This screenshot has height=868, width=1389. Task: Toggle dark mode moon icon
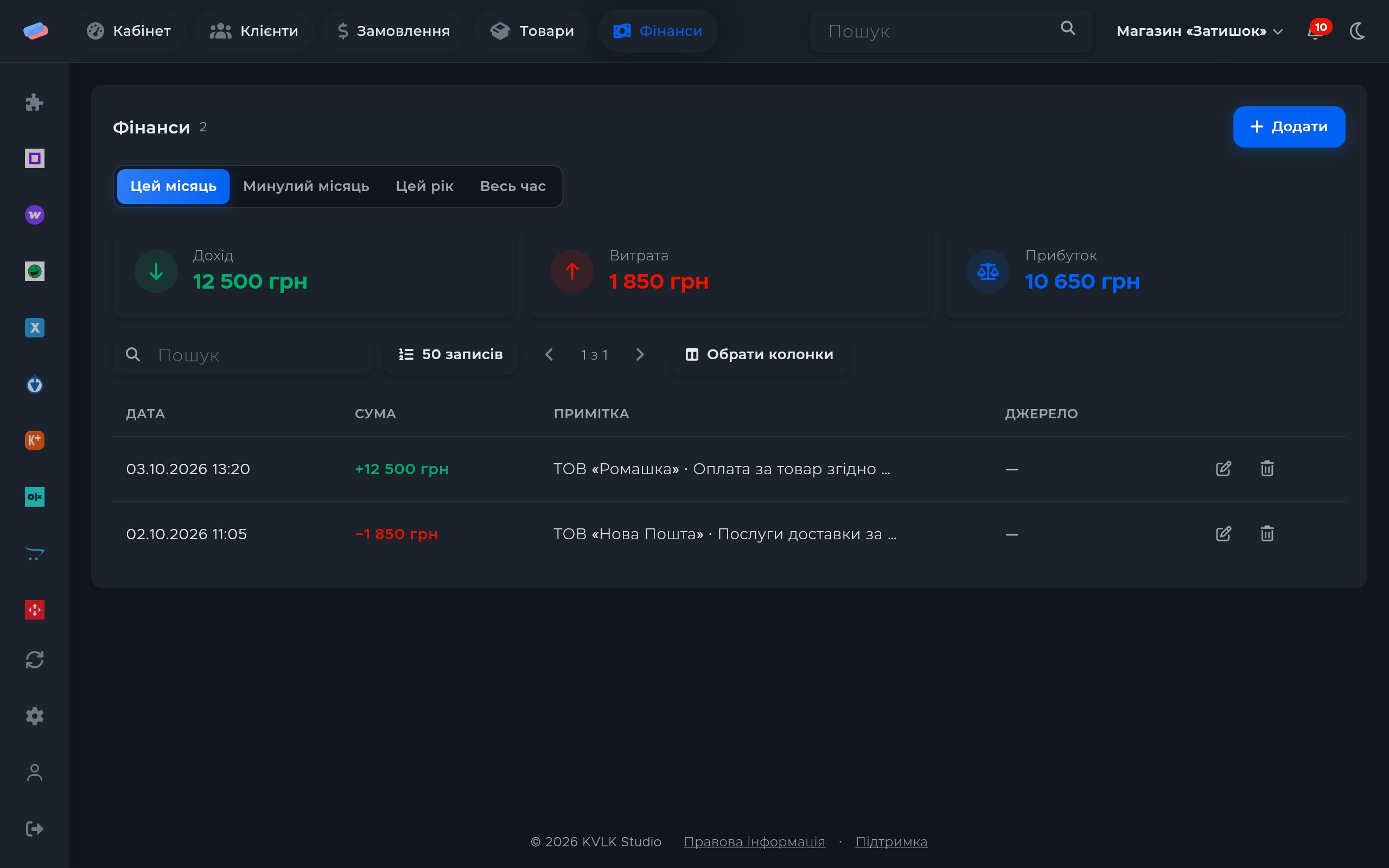(1358, 31)
